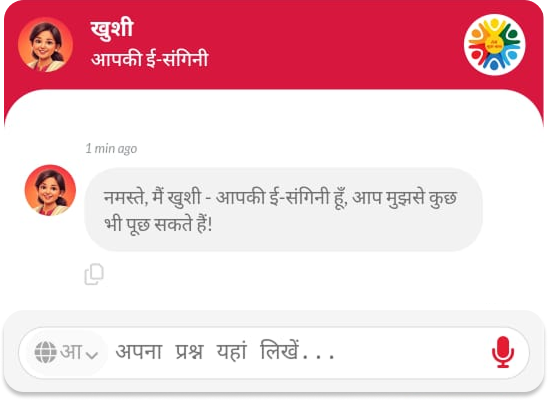Click the आपकी ई-संगिनी subtitle
The image size is (548, 400).
click(150, 59)
